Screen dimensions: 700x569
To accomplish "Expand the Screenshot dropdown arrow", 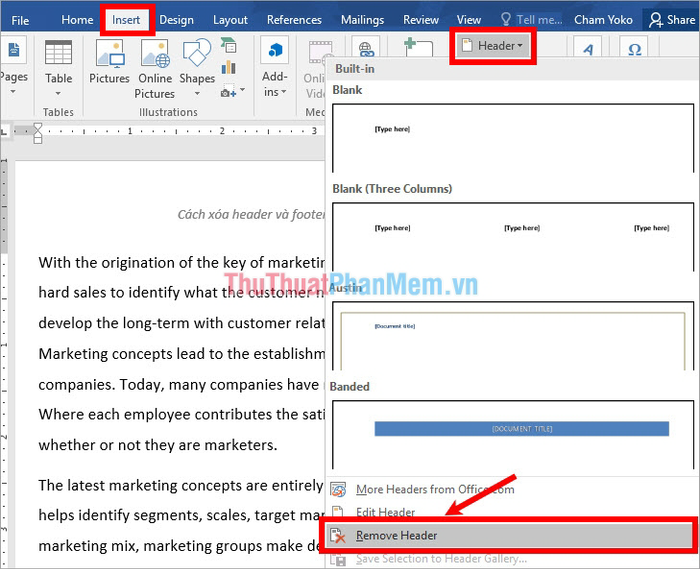I will click(242, 90).
